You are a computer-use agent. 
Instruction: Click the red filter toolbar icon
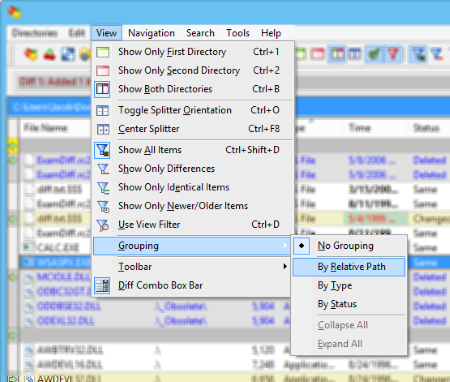pos(393,54)
